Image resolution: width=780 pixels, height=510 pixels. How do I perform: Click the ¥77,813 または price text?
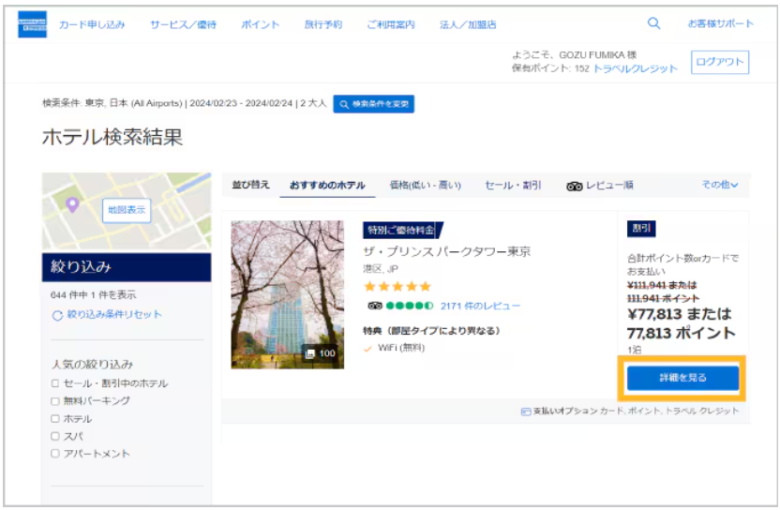[679, 314]
